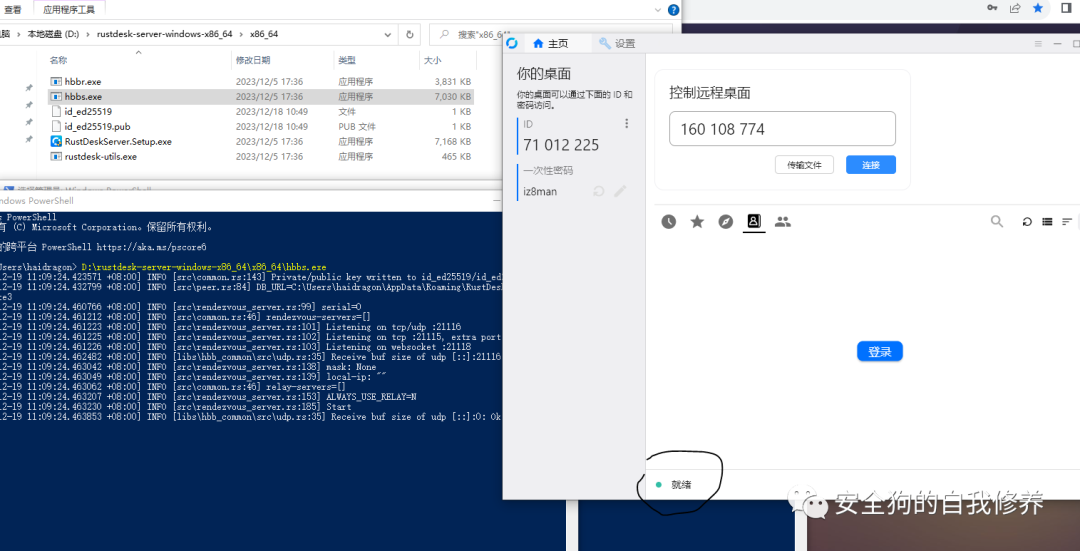Open the peer sort options icon
This screenshot has height=551, width=1080.
pyautogui.click(x=1067, y=222)
